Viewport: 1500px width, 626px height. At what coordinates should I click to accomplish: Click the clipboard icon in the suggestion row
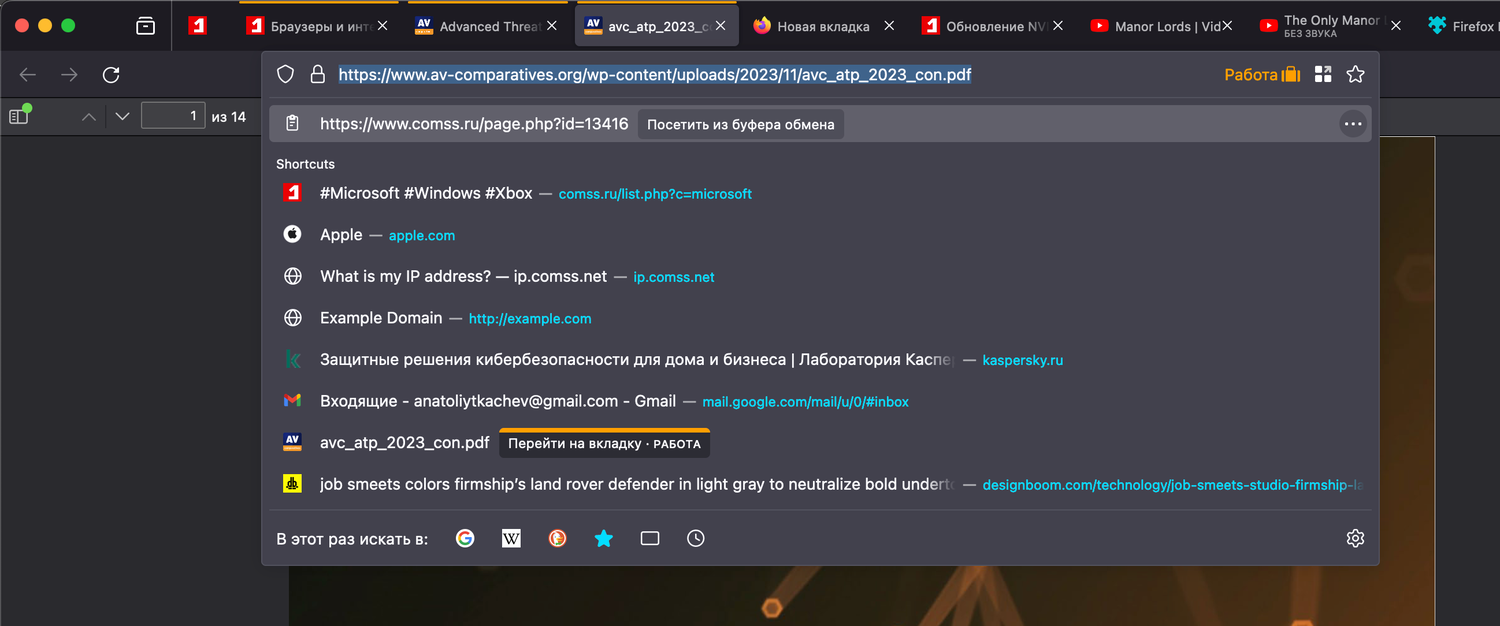point(292,124)
